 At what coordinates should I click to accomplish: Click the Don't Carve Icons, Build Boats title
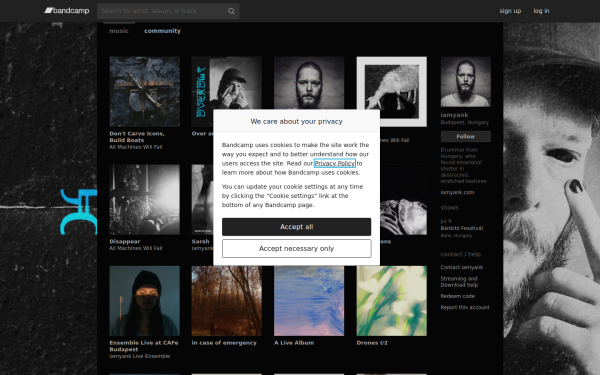pos(137,137)
